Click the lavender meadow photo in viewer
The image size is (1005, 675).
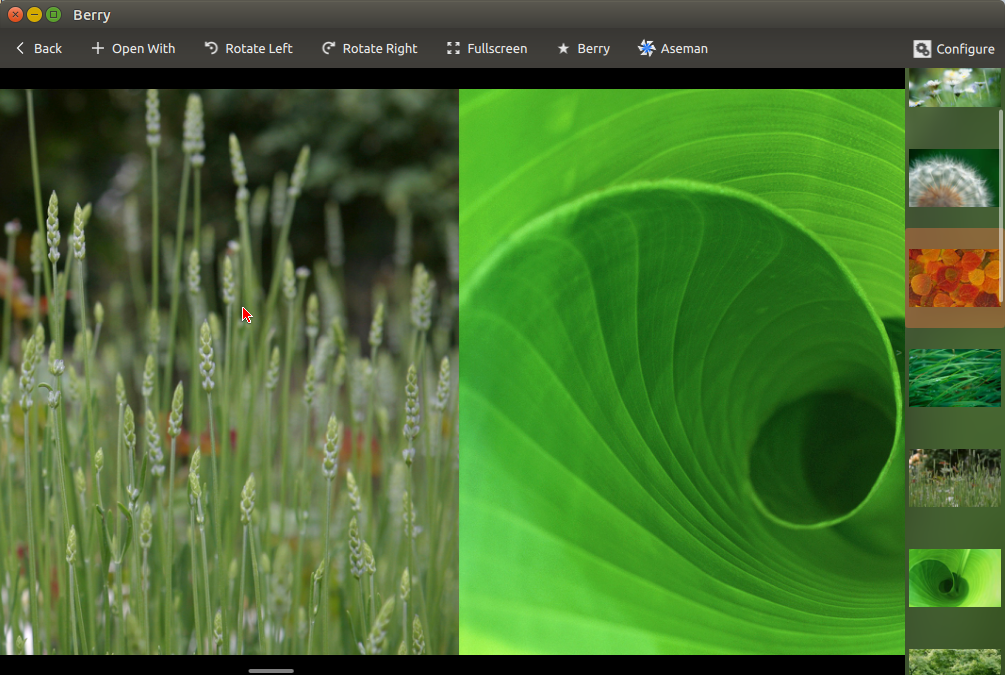click(x=229, y=372)
